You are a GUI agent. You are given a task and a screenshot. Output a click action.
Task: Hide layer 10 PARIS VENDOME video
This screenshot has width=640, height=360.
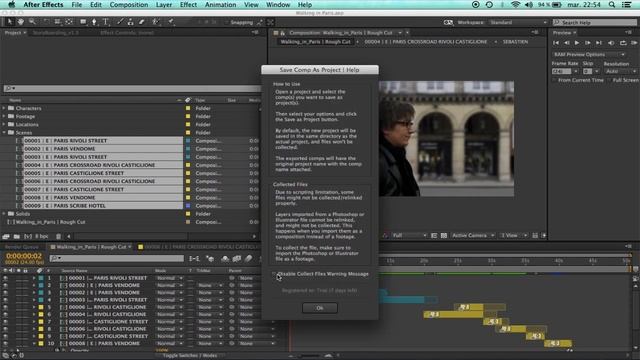point(5,343)
